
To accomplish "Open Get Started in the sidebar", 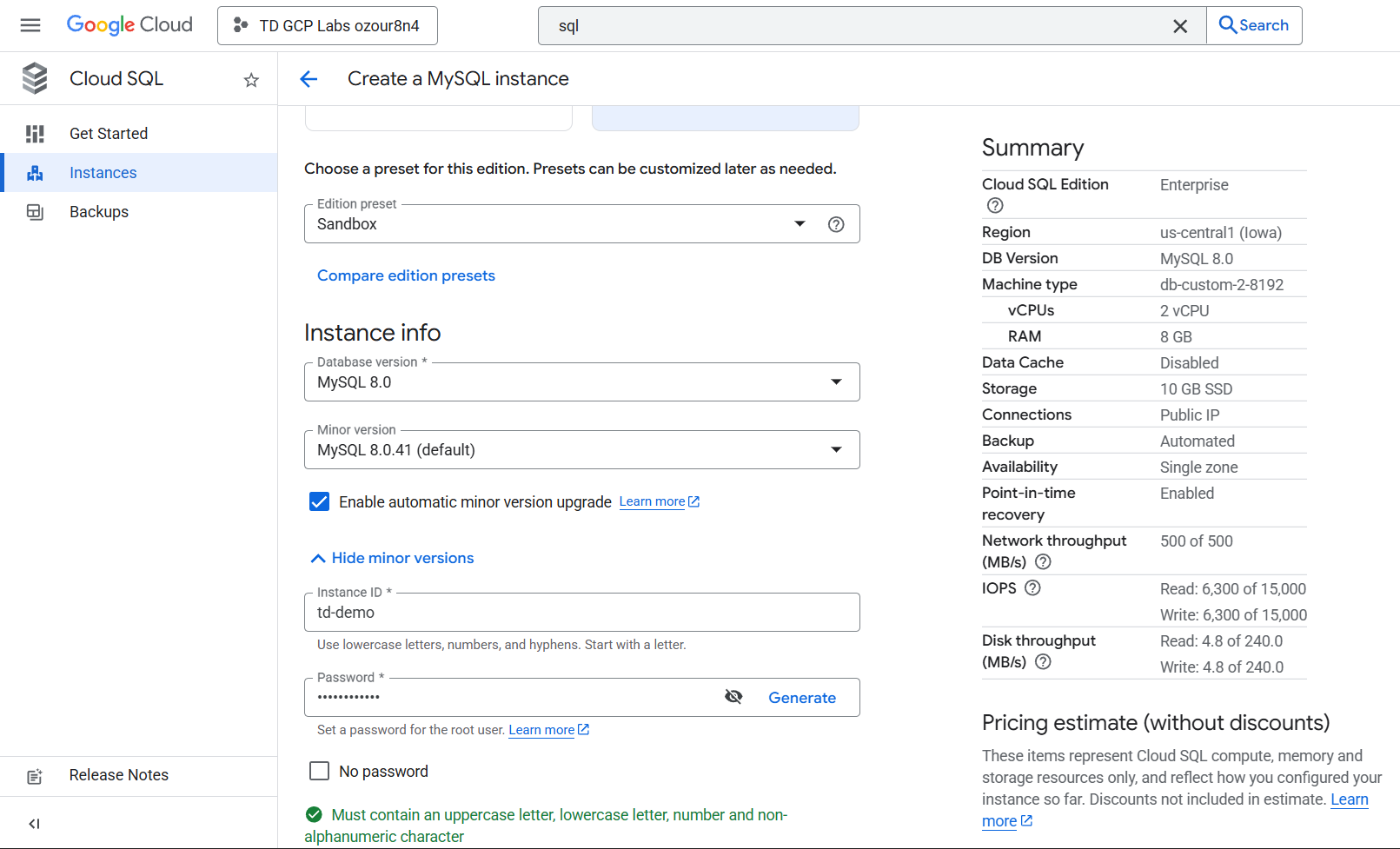I will [109, 134].
